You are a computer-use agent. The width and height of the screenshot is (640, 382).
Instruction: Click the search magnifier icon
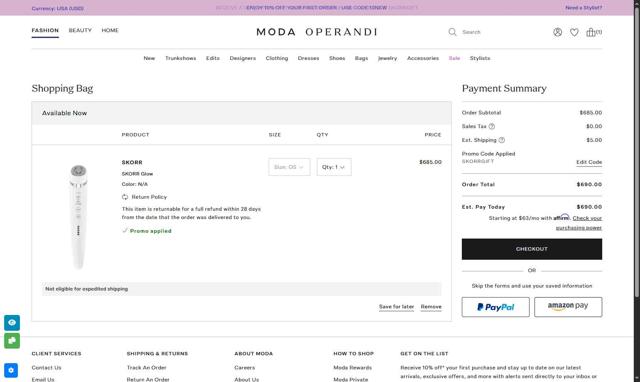(452, 32)
